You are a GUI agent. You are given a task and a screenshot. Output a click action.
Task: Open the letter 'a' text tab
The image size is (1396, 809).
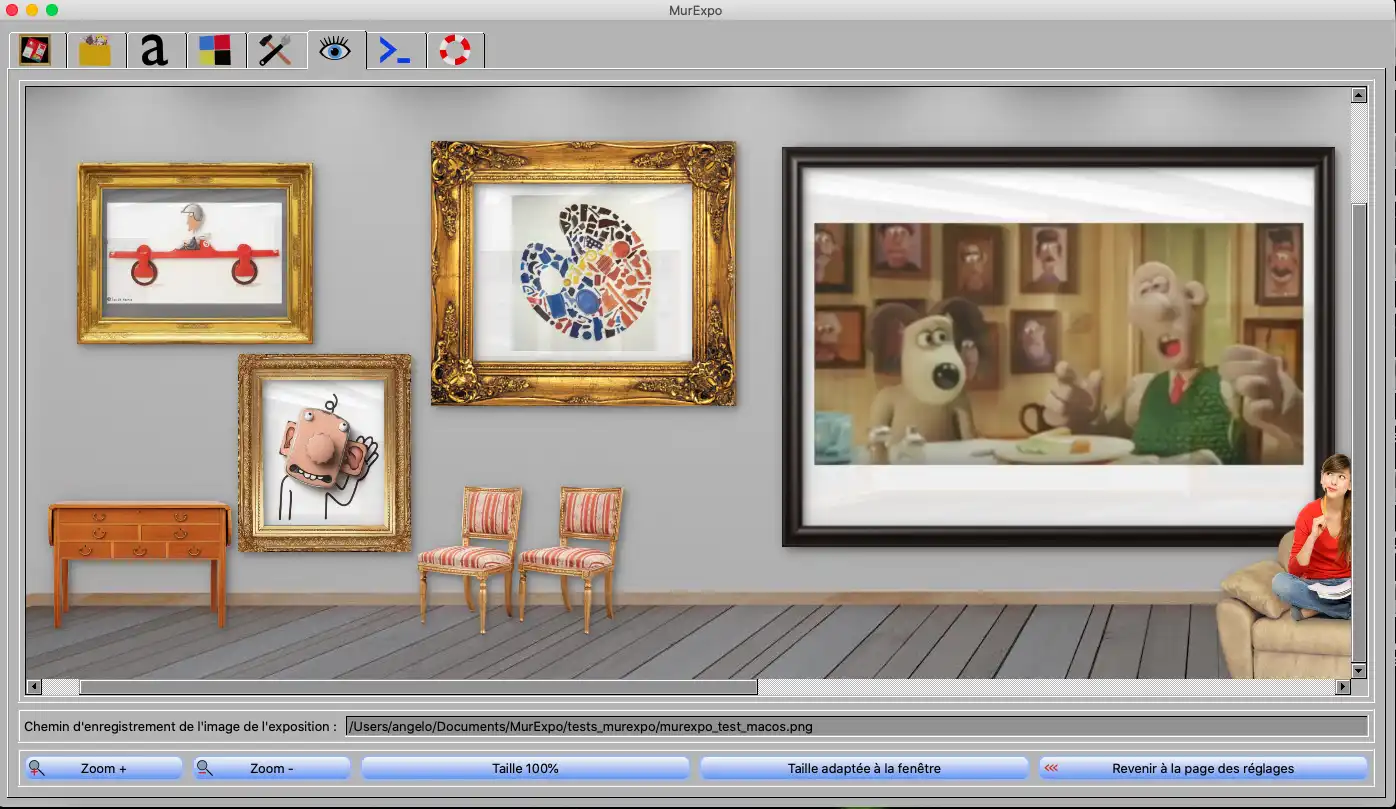click(x=155, y=50)
